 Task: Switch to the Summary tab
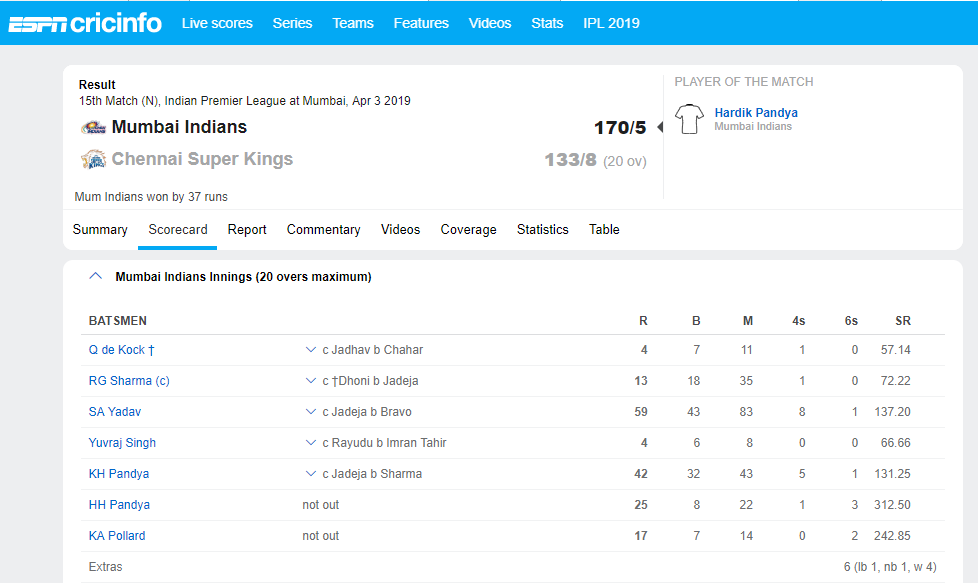(100, 229)
